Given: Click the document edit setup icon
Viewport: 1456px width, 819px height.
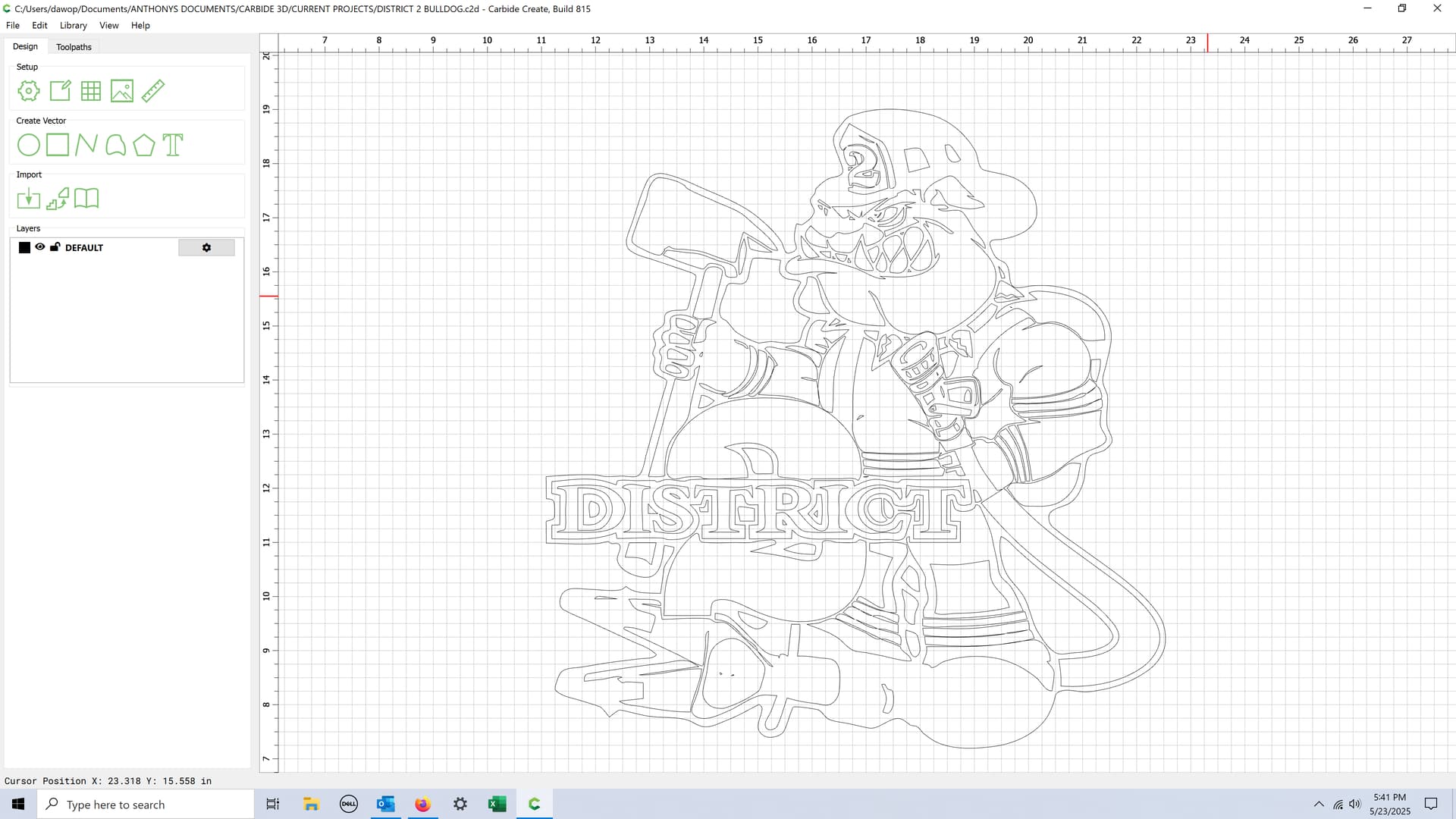Looking at the screenshot, I should coord(60,91).
